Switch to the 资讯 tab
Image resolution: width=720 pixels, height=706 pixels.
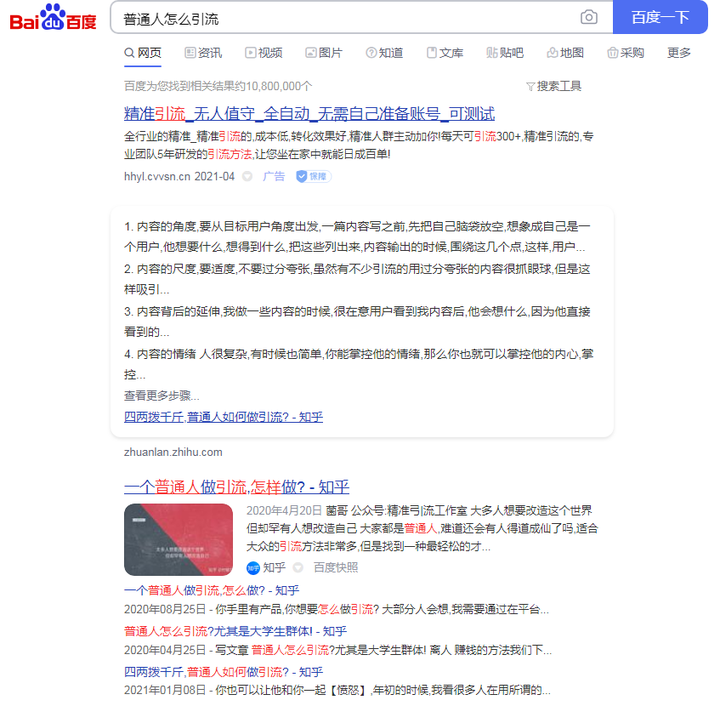[x=203, y=53]
